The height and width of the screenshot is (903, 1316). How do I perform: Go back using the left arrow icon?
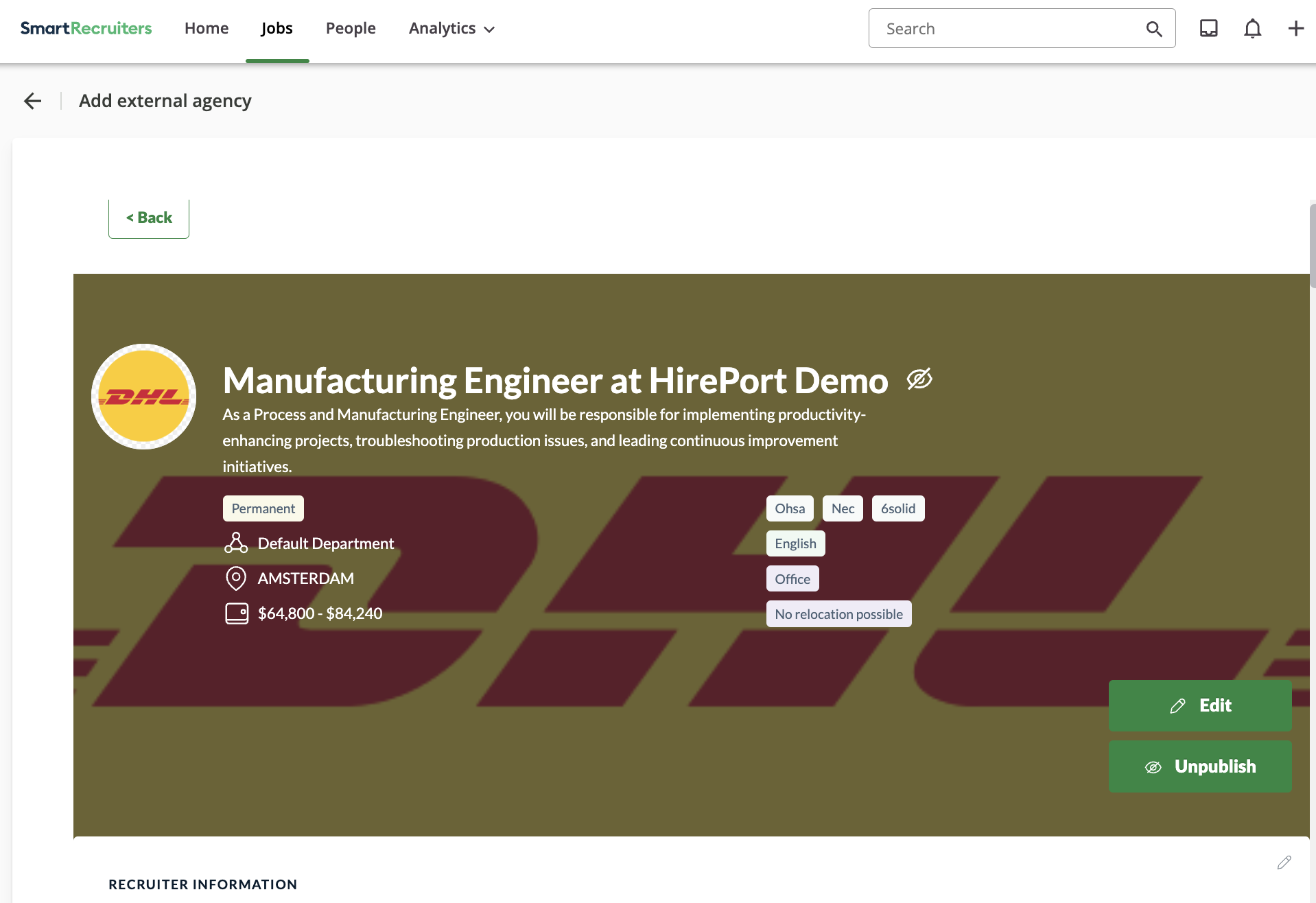click(33, 101)
